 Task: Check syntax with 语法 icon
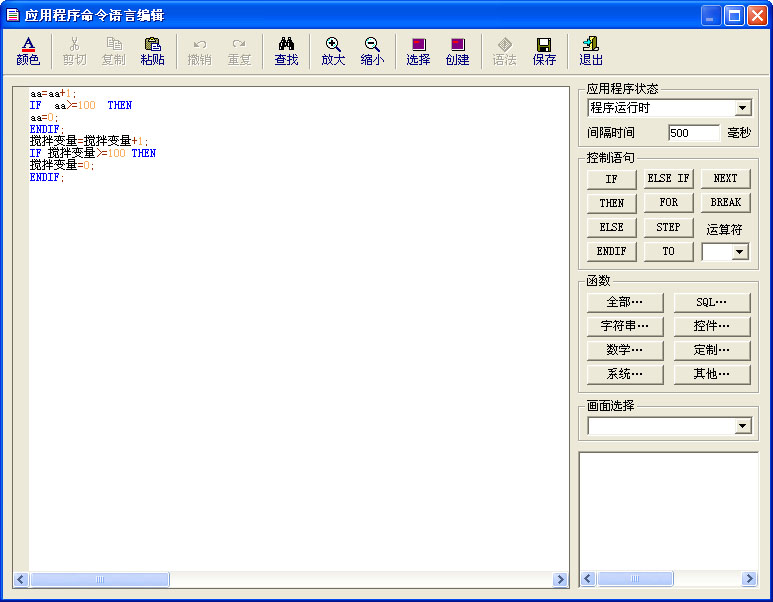tap(504, 51)
